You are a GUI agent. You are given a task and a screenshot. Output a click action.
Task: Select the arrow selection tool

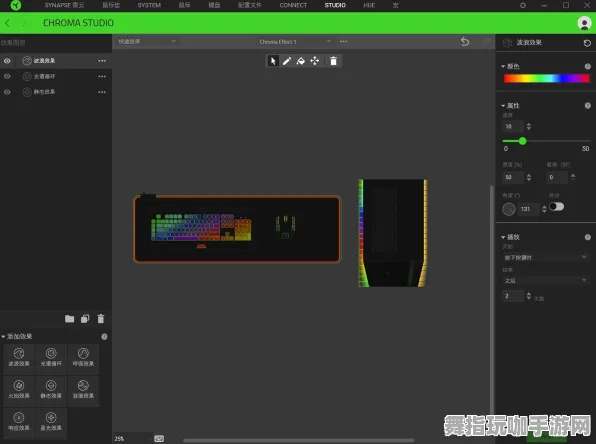point(273,61)
